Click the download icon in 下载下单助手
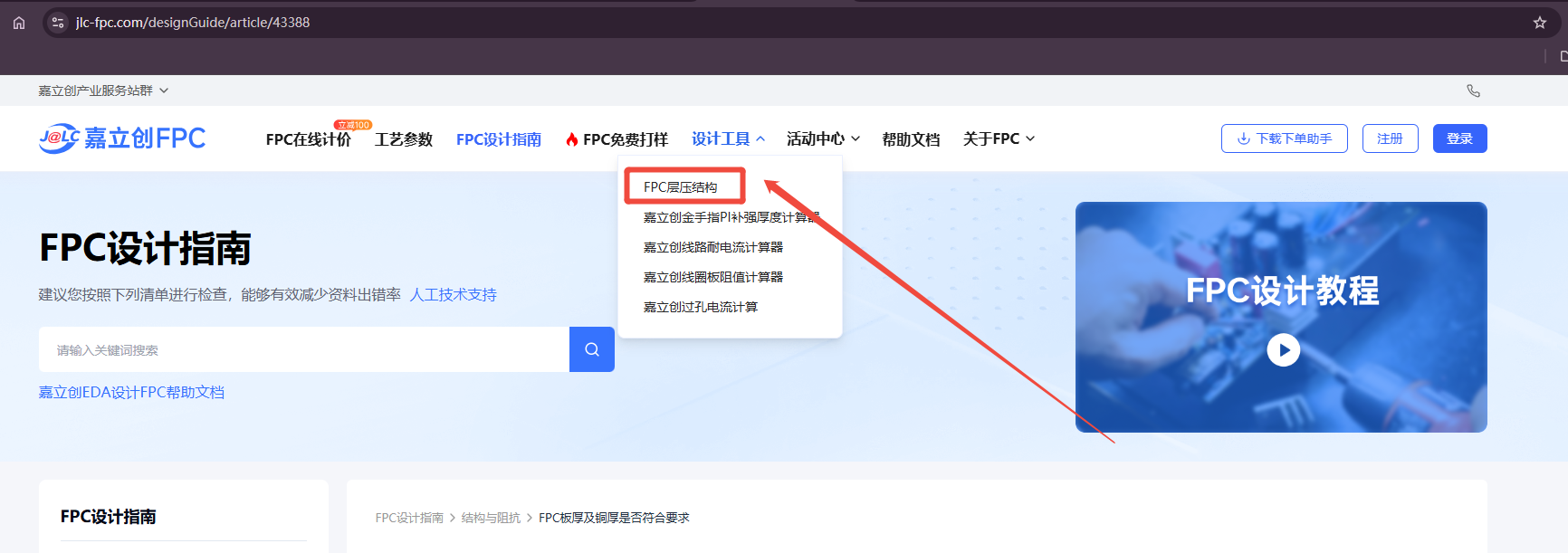This screenshot has height=553, width=1568. [1243, 138]
